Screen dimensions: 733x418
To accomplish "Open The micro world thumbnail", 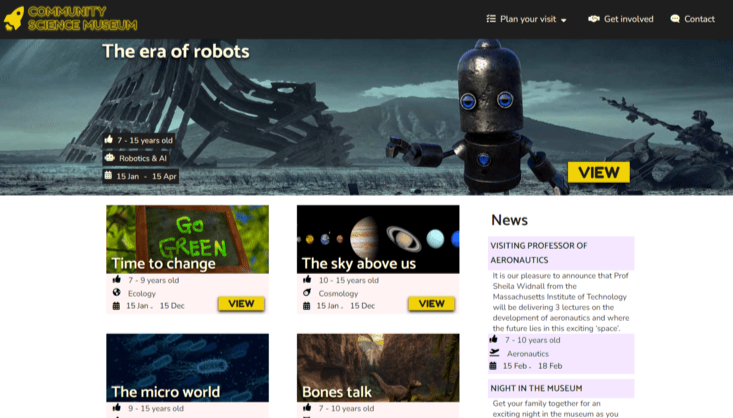I will [187, 368].
